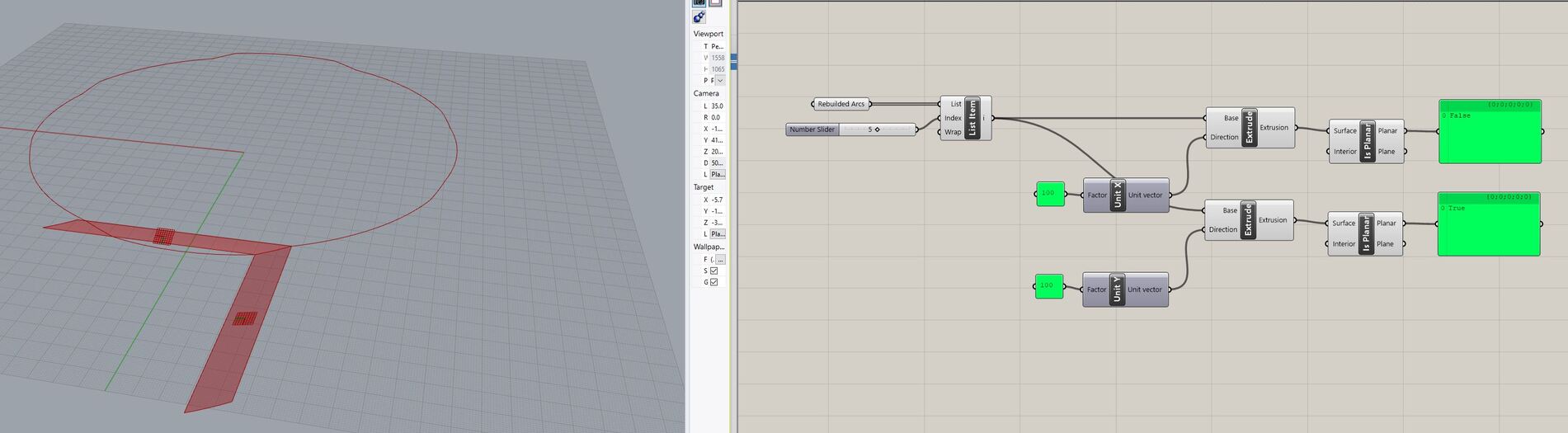Screen dimensions: 1568x433
Task: Toggle the wallpaper G checkbox
Action: pyautogui.click(x=714, y=282)
